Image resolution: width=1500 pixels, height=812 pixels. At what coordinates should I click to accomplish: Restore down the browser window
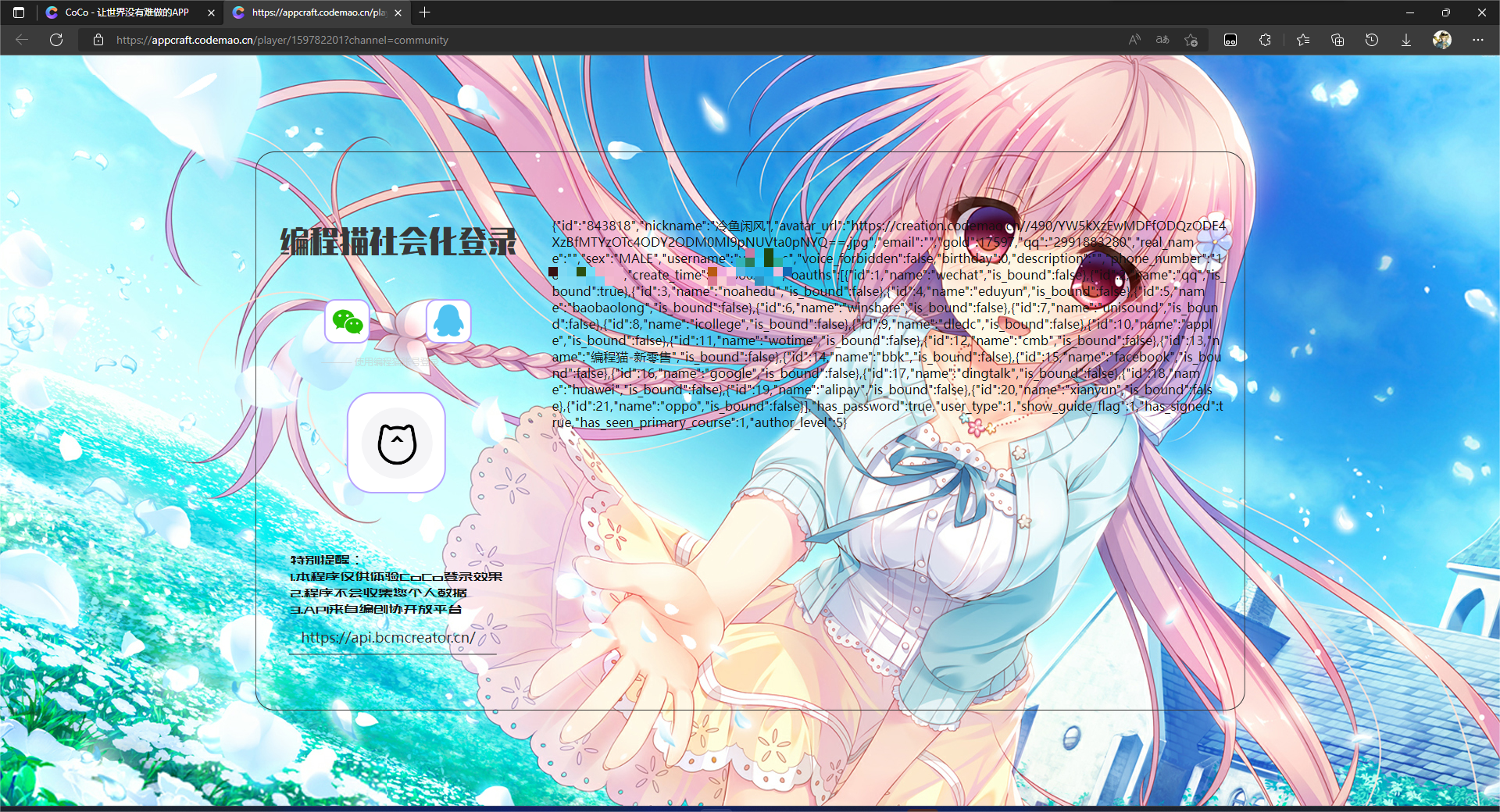[x=1446, y=12]
